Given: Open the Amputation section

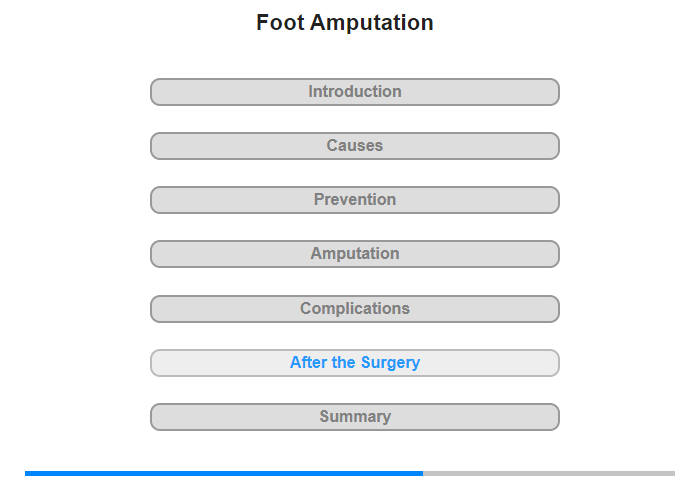Looking at the screenshot, I should (354, 254).
